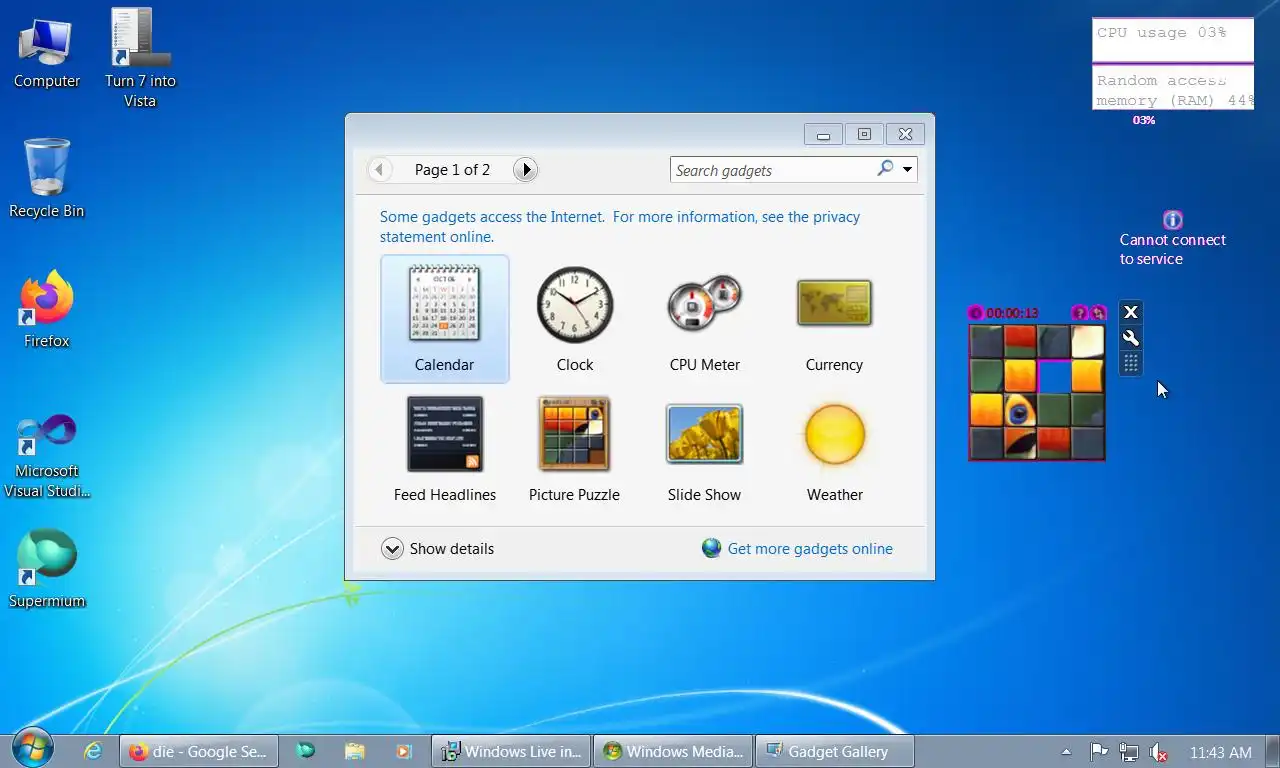
Task: Select the Calendar gadget
Action: 445,319
